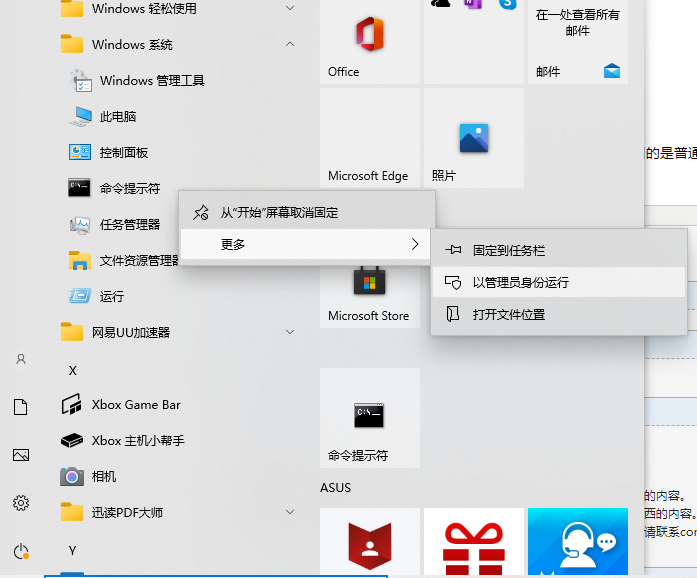Click the Power button icon
This screenshot has height=578, width=697.
tap(21, 551)
